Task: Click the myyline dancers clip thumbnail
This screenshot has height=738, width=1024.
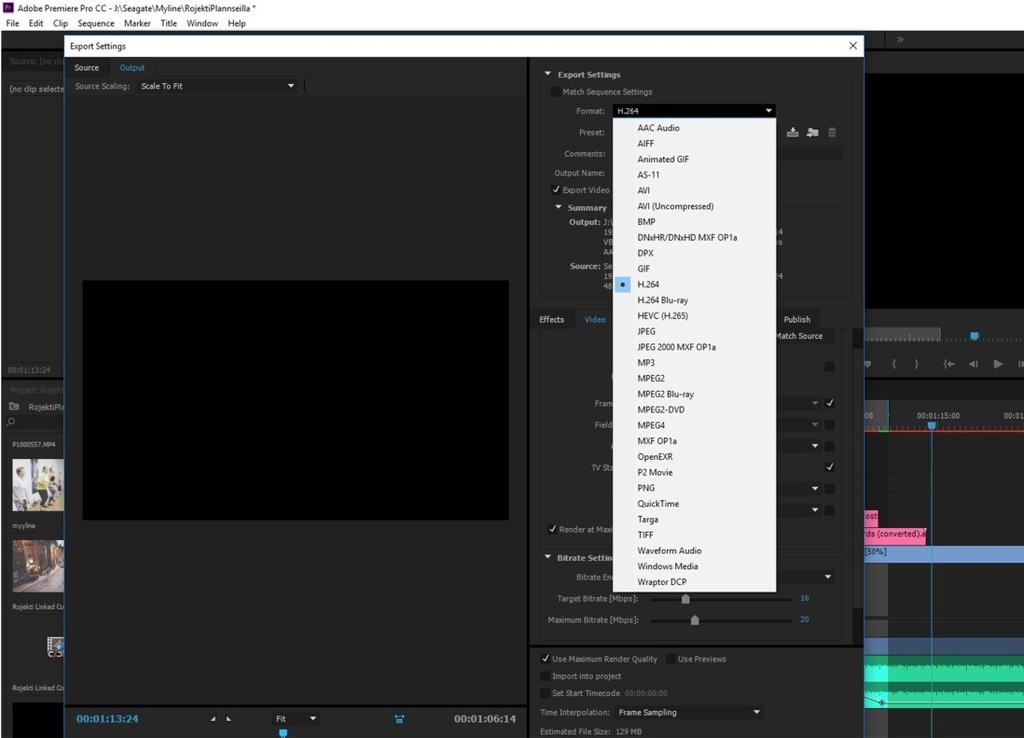Action: coord(38,485)
